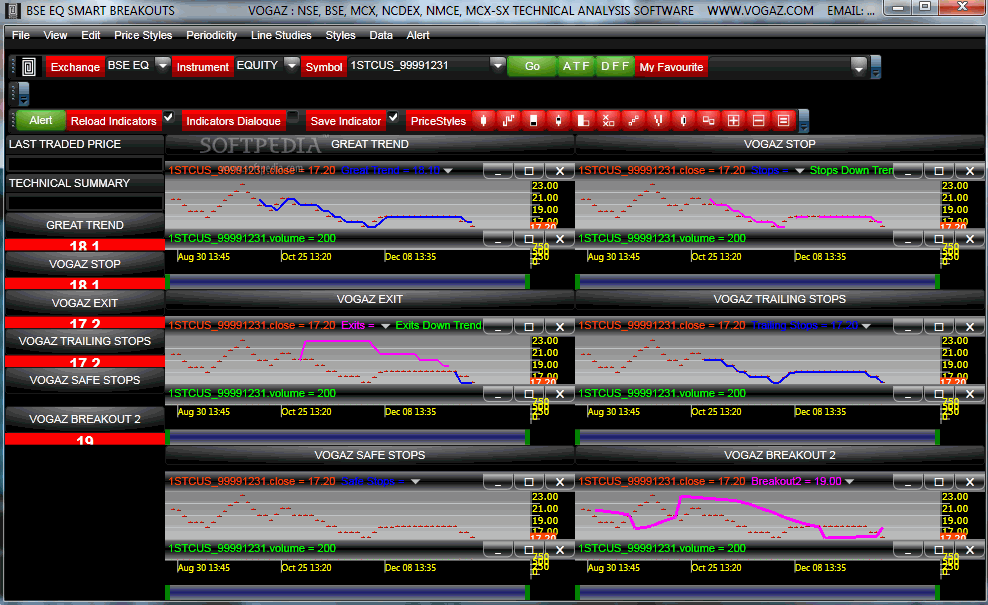Viewport: 988px width, 605px height.
Task: Choose the stacked list layout icon
Action: point(783,120)
